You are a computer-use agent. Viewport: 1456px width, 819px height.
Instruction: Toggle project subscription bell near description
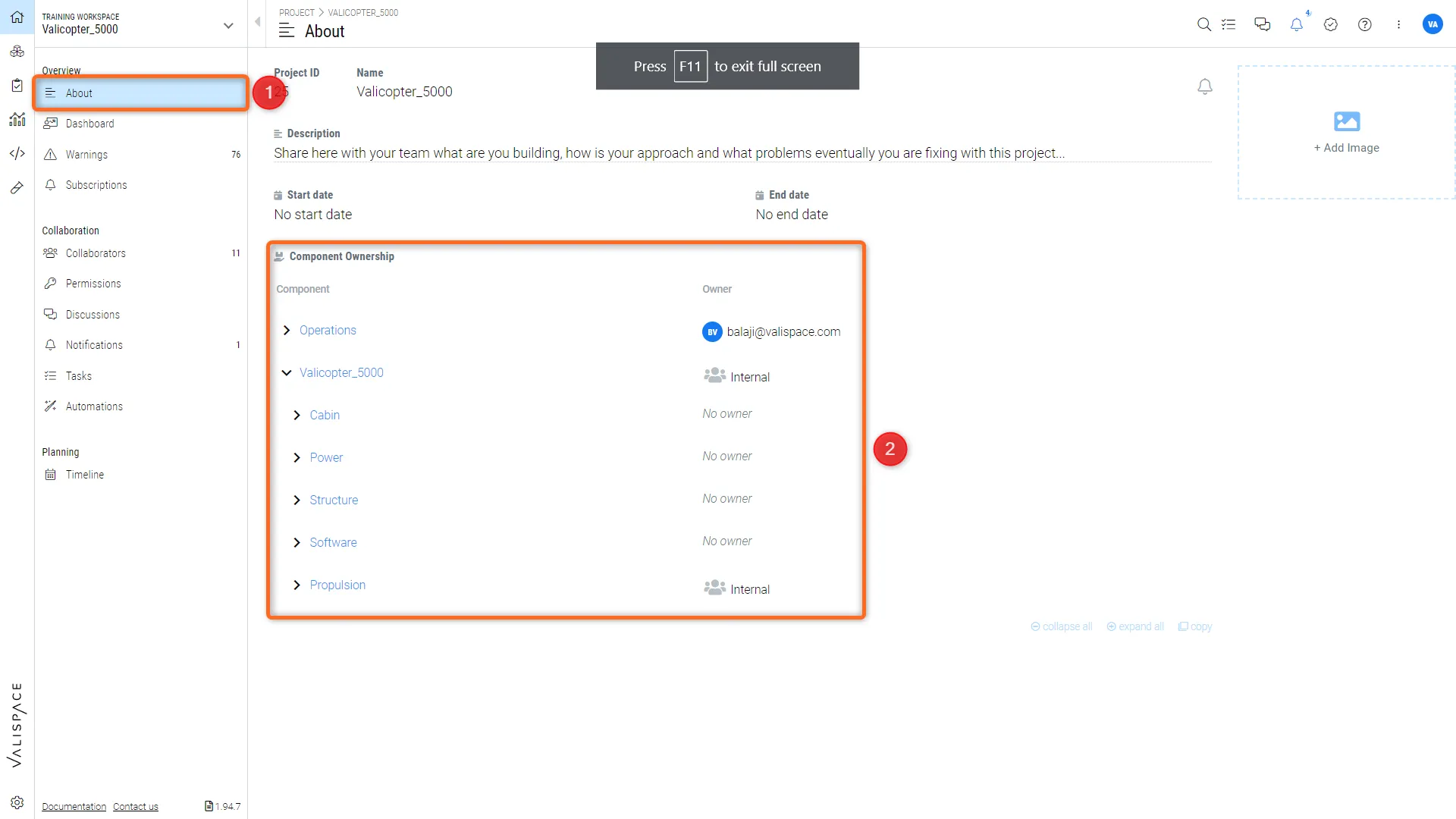[x=1204, y=86]
